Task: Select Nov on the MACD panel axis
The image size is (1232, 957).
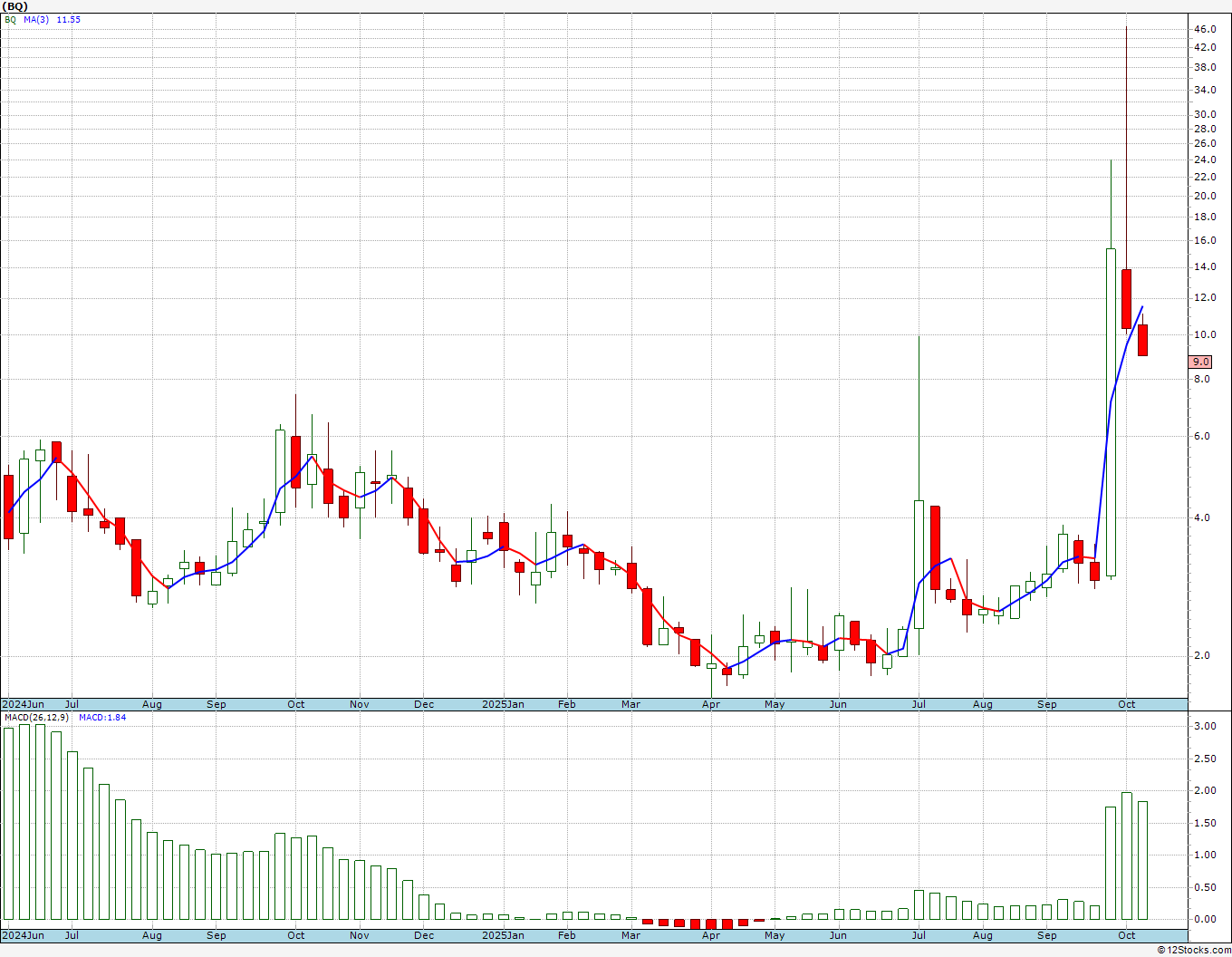Action: (x=360, y=935)
